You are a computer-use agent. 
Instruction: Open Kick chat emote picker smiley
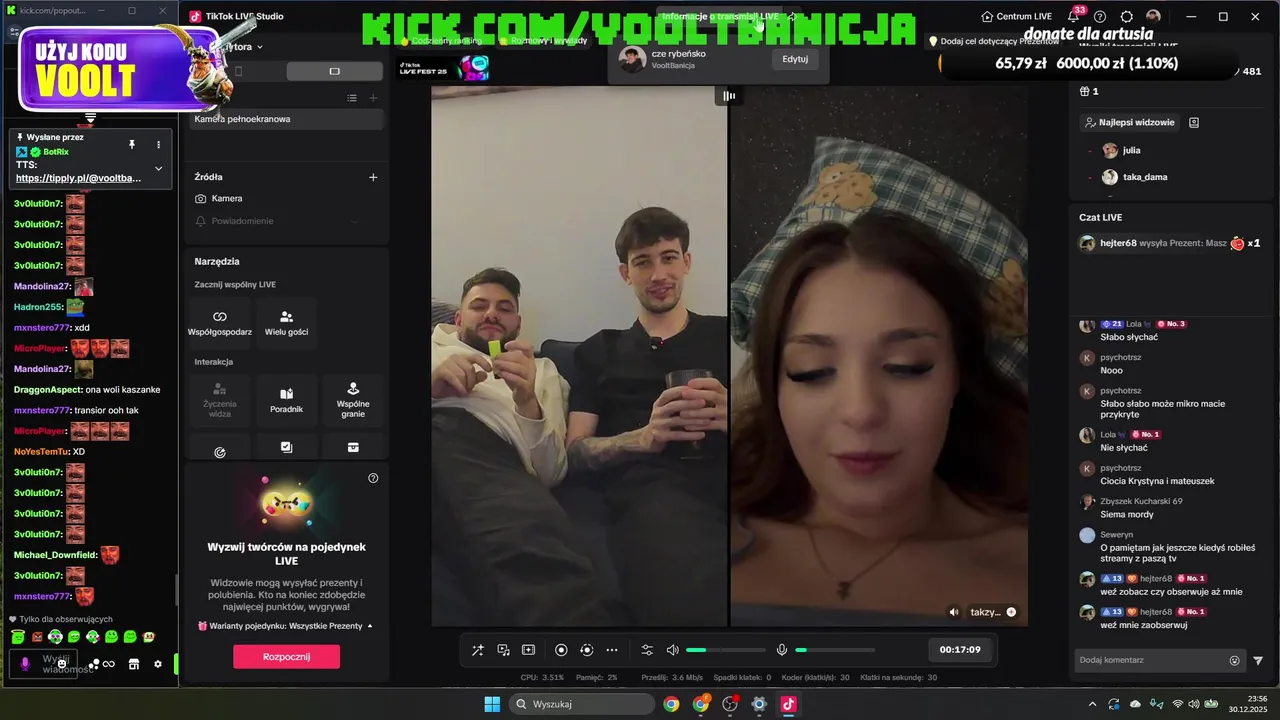pos(62,663)
